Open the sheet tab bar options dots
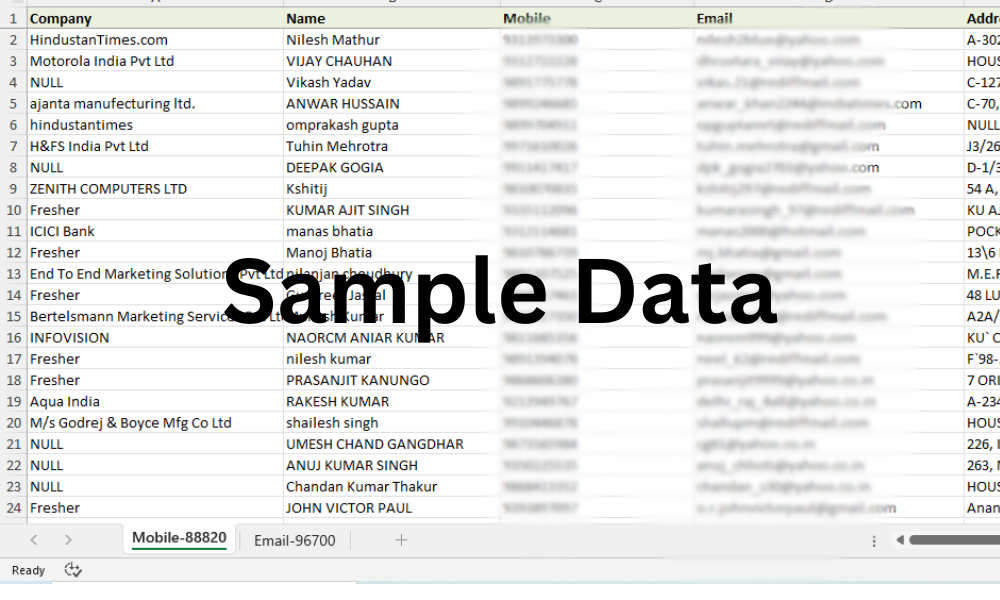The width and height of the screenshot is (1000, 600). point(874,541)
